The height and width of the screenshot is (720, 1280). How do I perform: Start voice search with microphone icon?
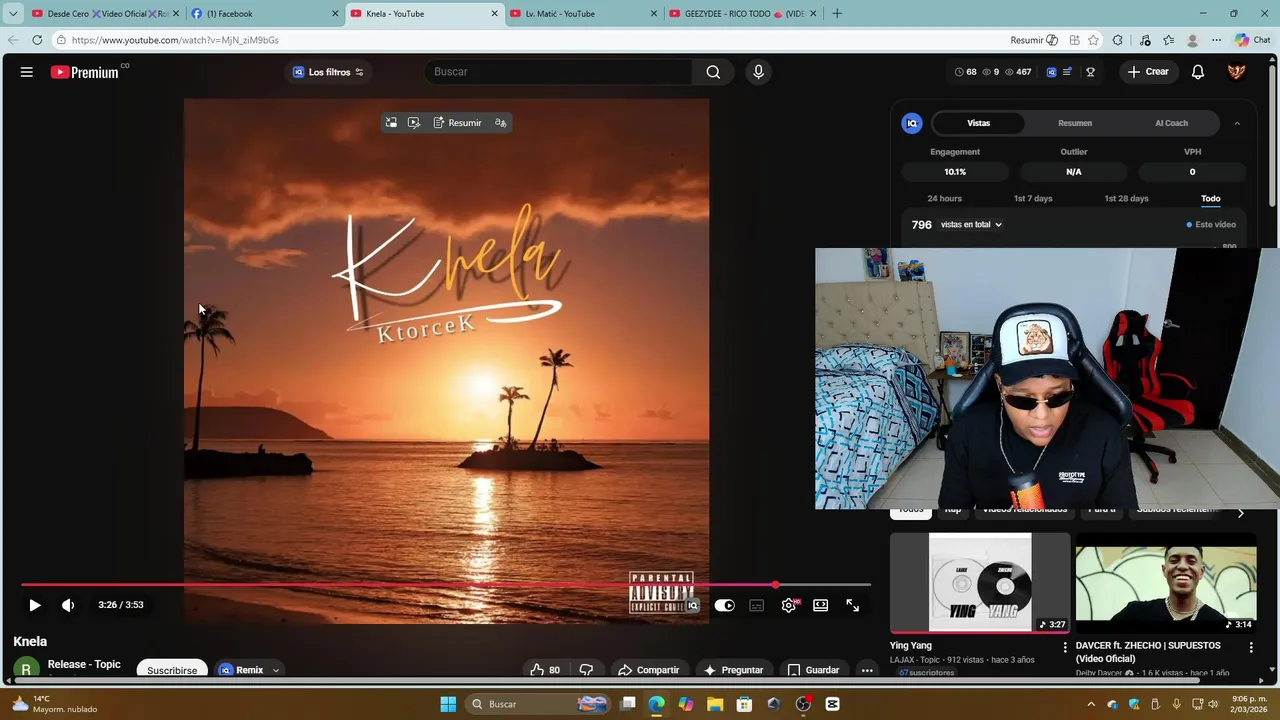click(x=758, y=72)
